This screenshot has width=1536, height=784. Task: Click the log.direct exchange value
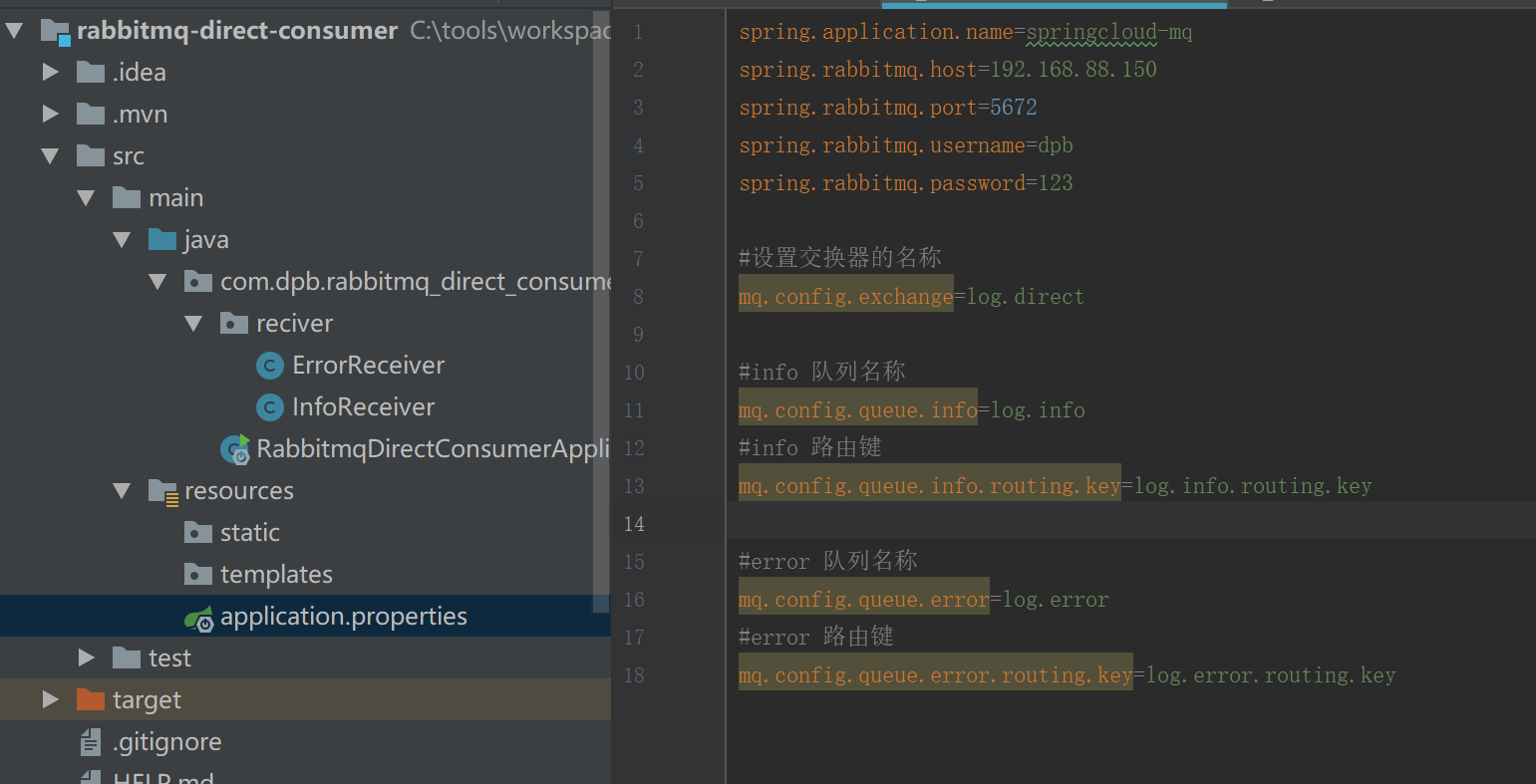[1026, 297]
